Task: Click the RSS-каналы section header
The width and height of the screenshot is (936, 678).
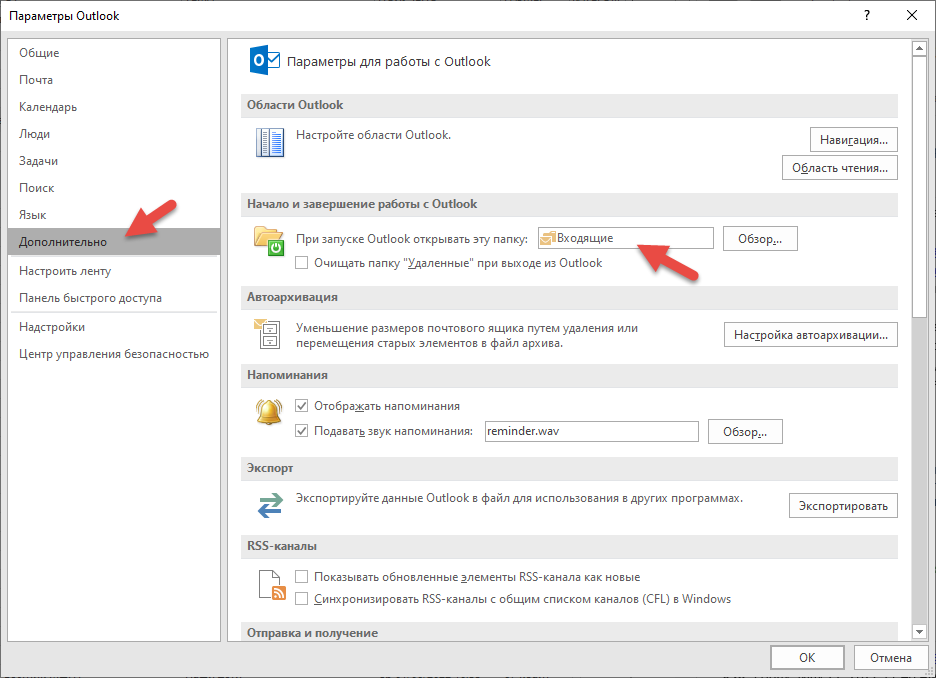Action: point(569,546)
